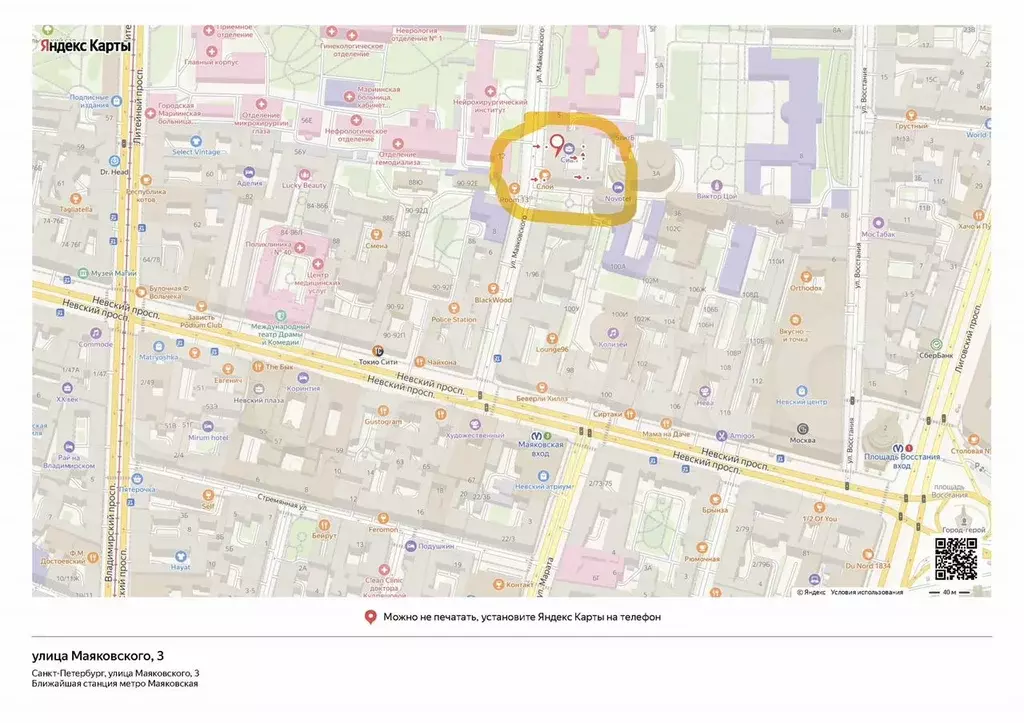Viewport: 1024px width, 723px height.
Task: Select the Du Nord 1834 icon
Action: 869,555
